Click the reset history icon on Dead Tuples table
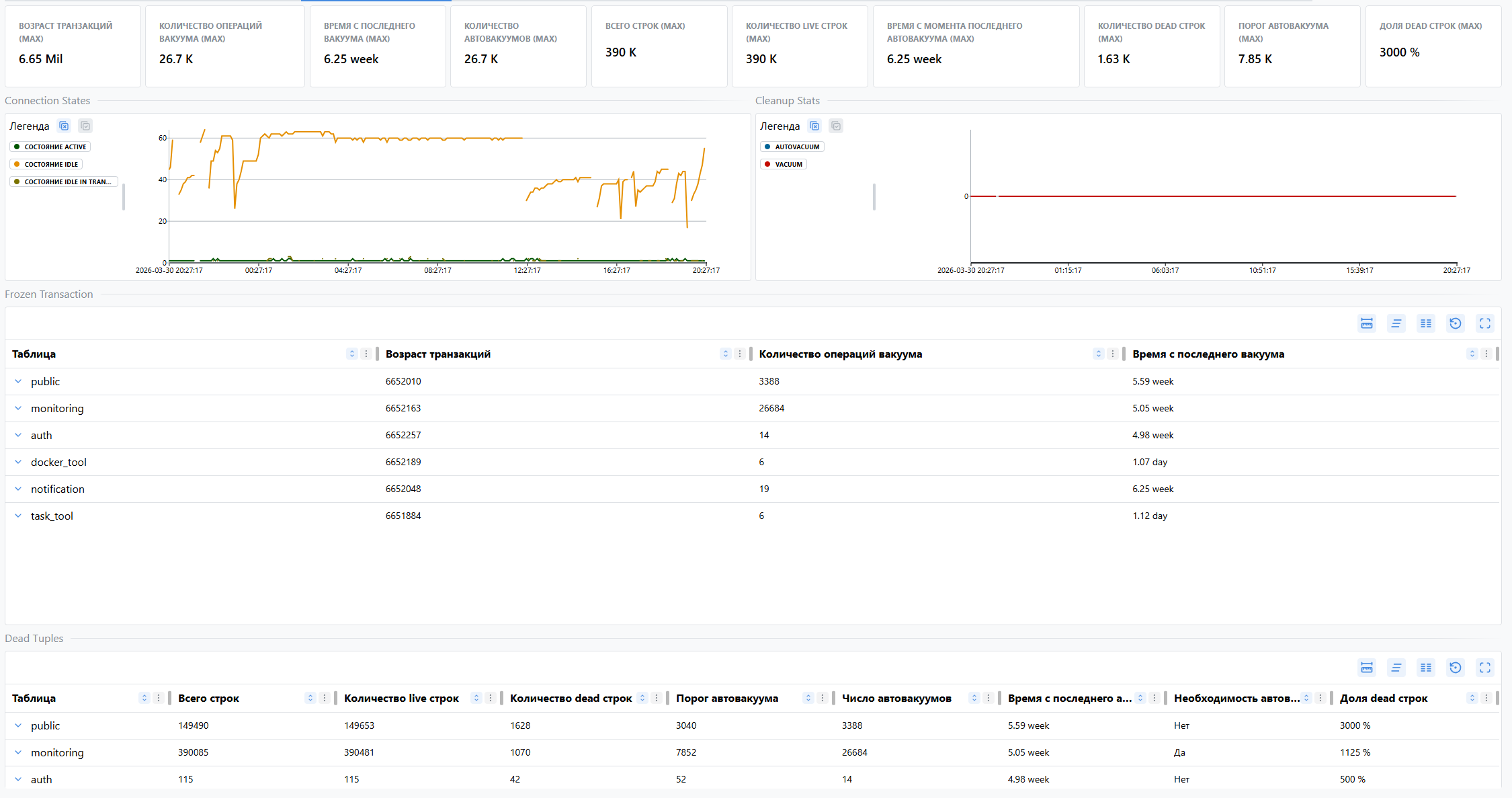The image size is (1512, 798). (1456, 667)
